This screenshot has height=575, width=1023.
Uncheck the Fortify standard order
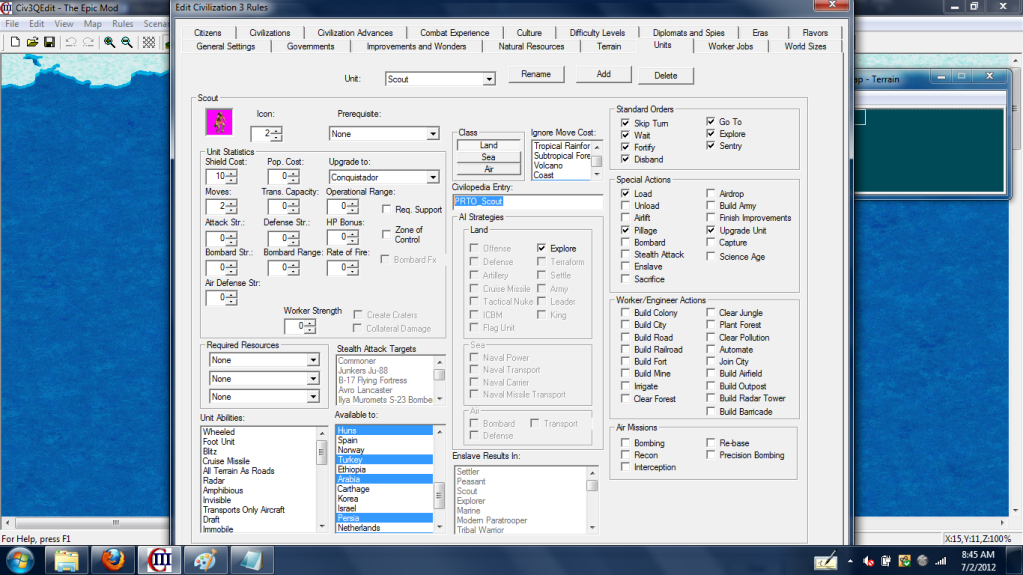pos(625,147)
